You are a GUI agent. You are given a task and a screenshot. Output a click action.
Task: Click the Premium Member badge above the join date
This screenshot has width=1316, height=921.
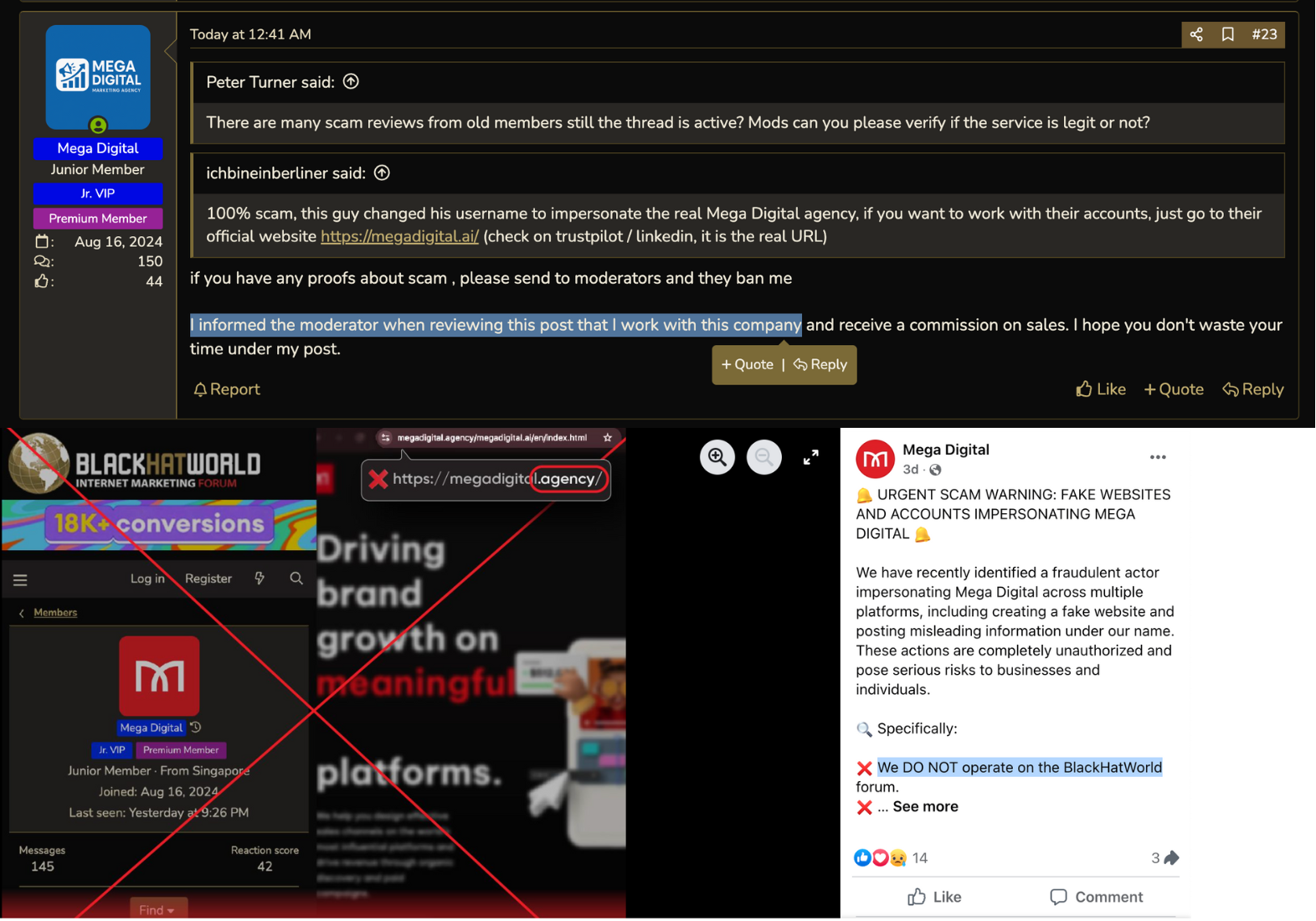point(98,219)
